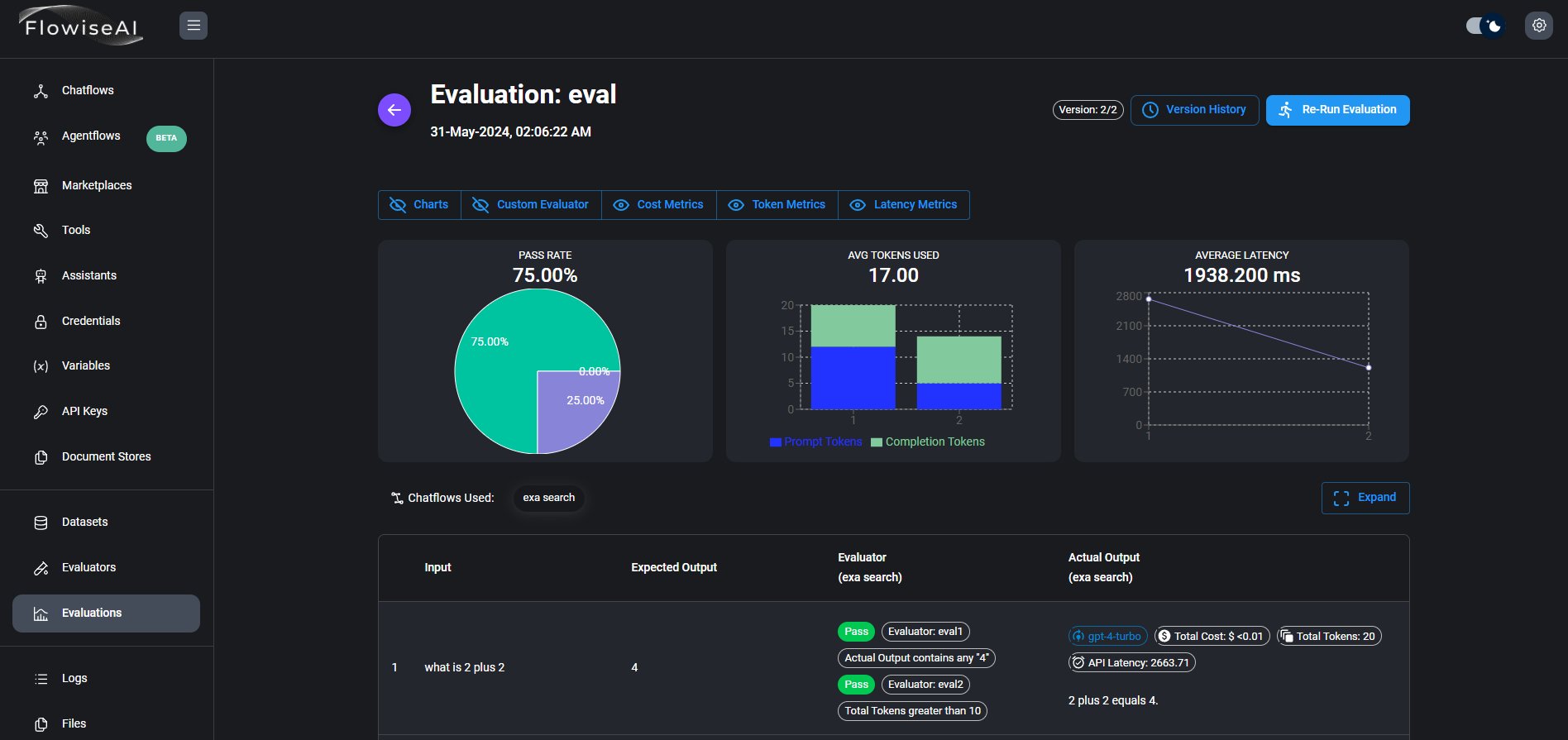1568x740 pixels.
Task: Select Evaluations in the sidebar
Action: click(x=106, y=613)
